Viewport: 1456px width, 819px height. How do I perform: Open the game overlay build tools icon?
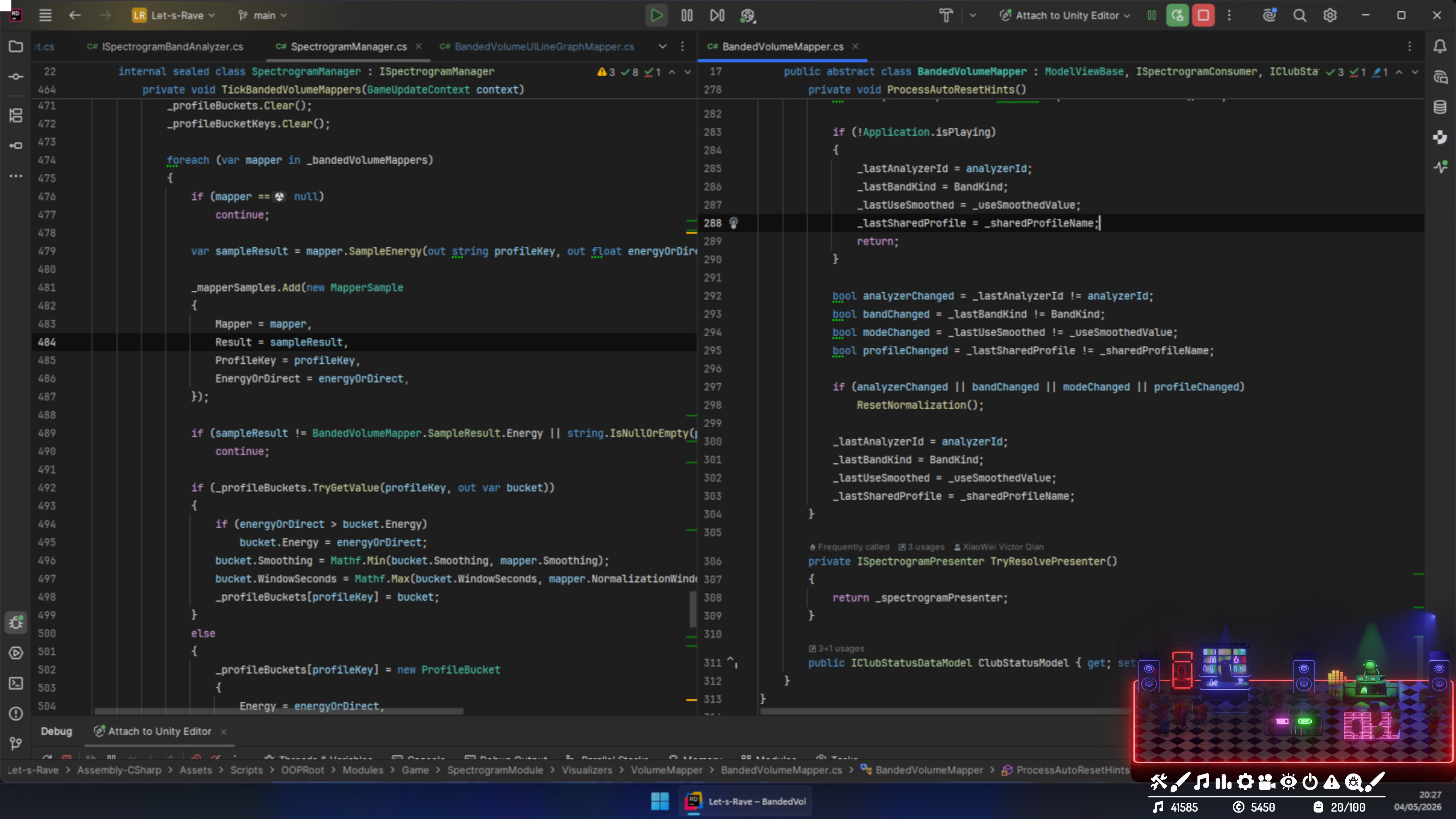tap(1159, 782)
